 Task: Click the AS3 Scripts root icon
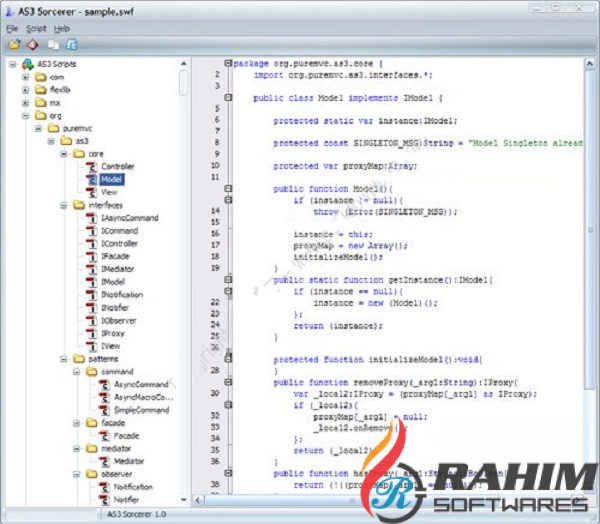pos(28,64)
